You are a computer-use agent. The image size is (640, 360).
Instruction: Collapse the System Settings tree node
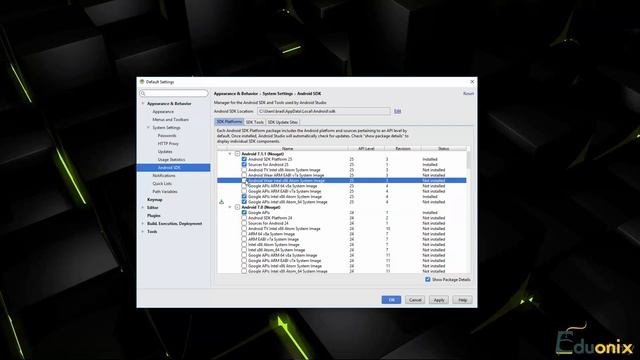[x=148, y=128]
